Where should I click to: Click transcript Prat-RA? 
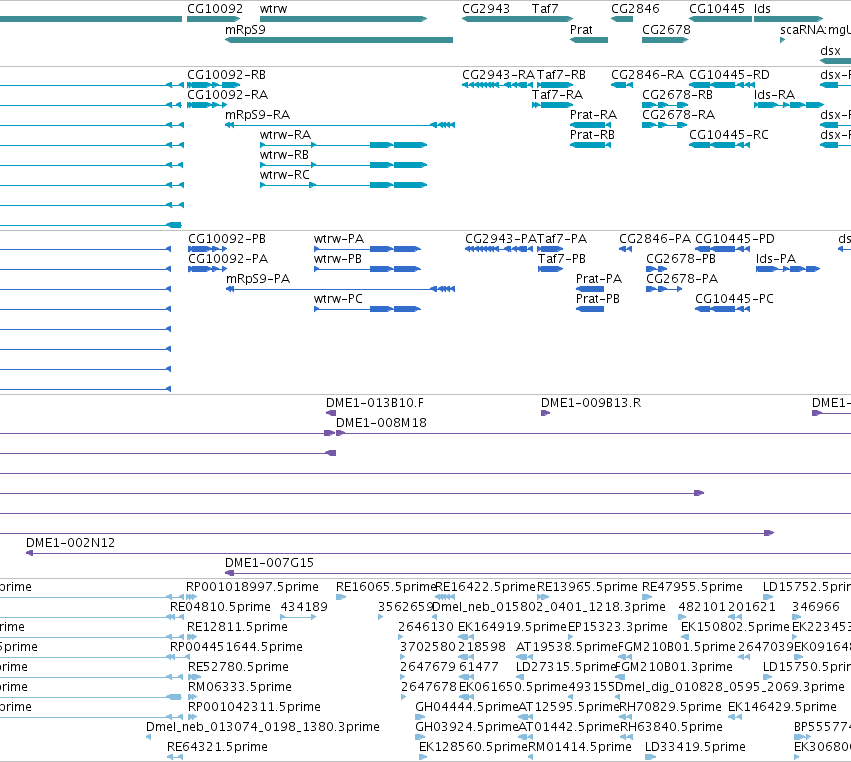593,115
